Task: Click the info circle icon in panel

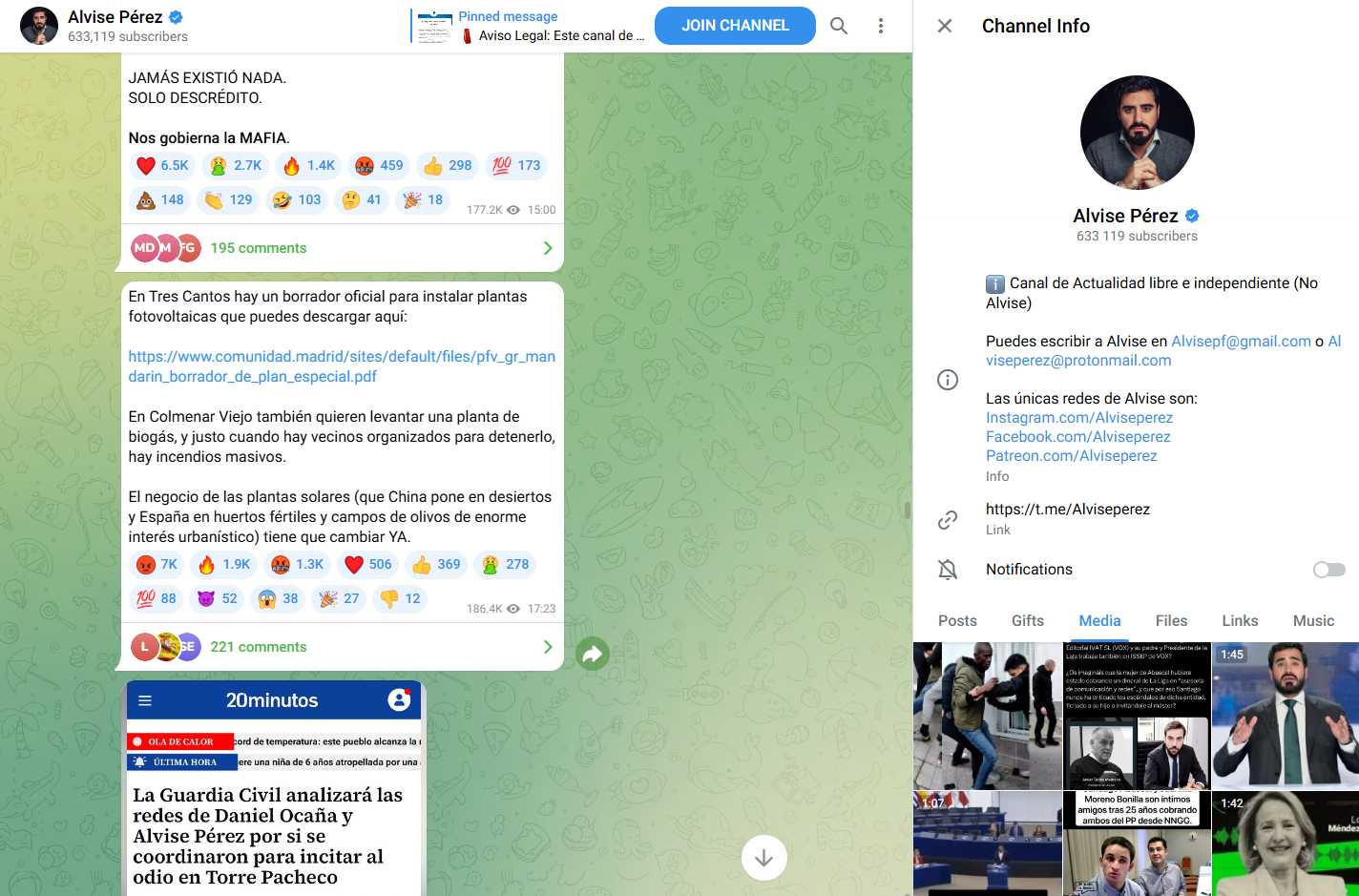Action: coord(947,380)
